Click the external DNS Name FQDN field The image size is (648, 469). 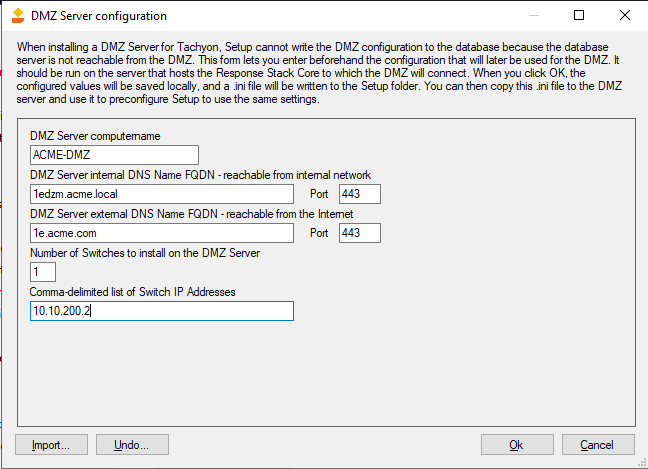pyautogui.click(x=162, y=233)
